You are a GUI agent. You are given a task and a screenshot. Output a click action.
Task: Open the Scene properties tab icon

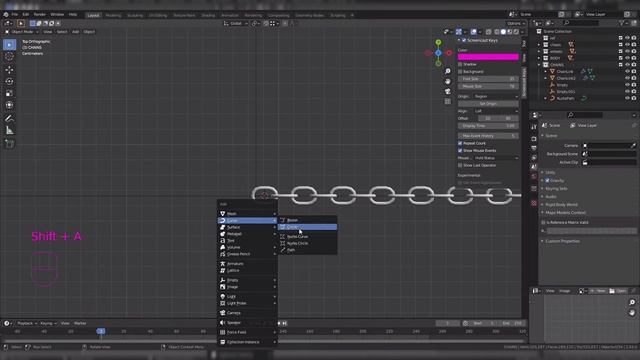[534, 167]
